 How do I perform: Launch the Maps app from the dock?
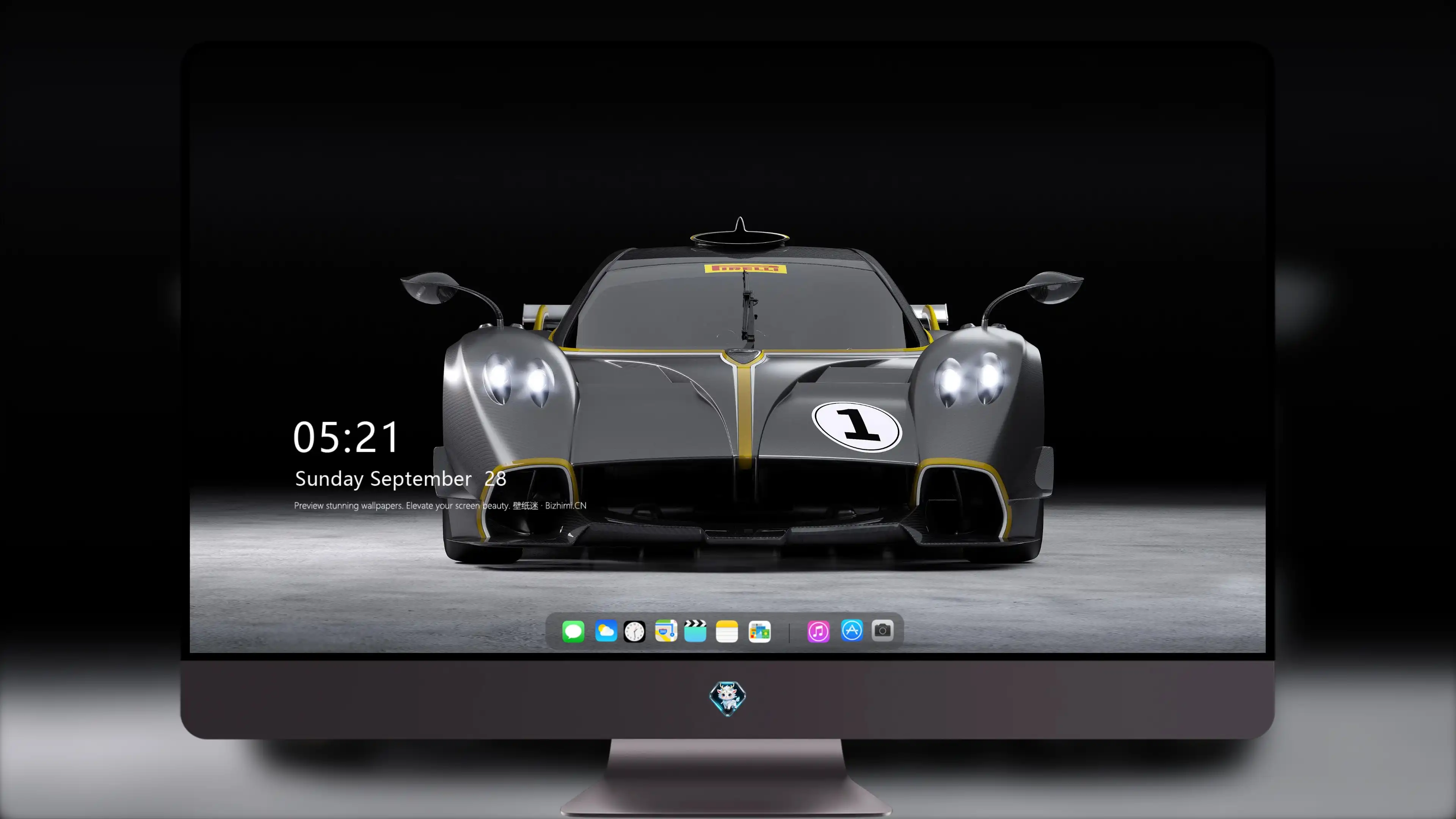[666, 631]
